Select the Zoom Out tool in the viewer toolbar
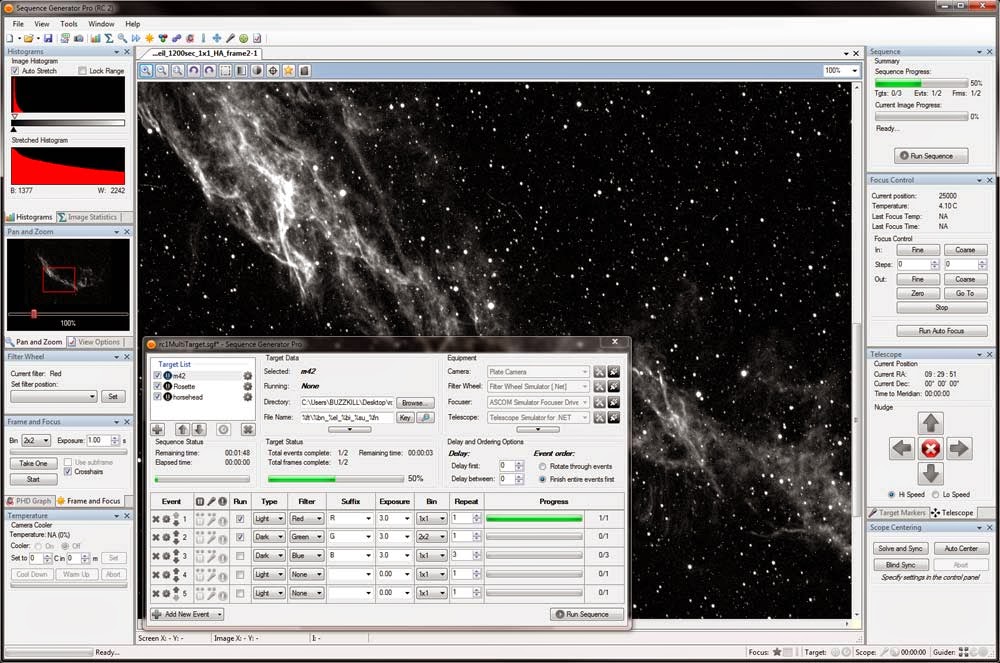Viewport: 1000px width, 663px height. (x=163, y=71)
